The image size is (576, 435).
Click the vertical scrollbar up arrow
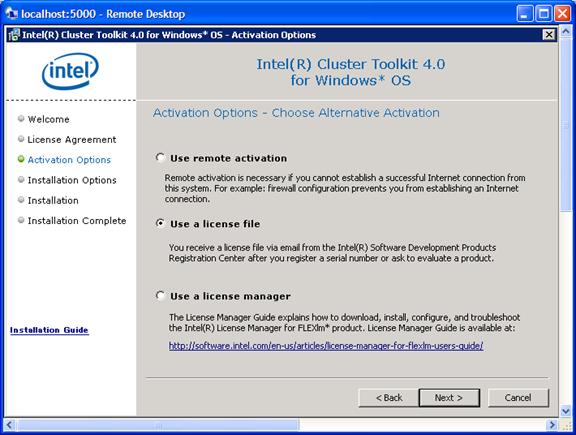(565, 32)
